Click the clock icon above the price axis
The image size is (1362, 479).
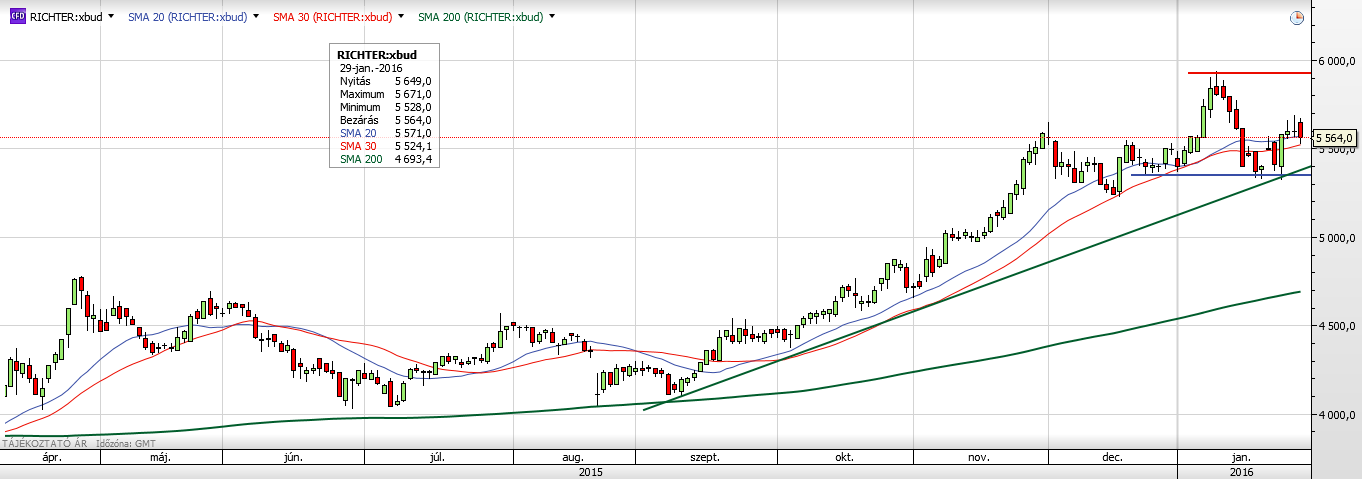point(1297,18)
